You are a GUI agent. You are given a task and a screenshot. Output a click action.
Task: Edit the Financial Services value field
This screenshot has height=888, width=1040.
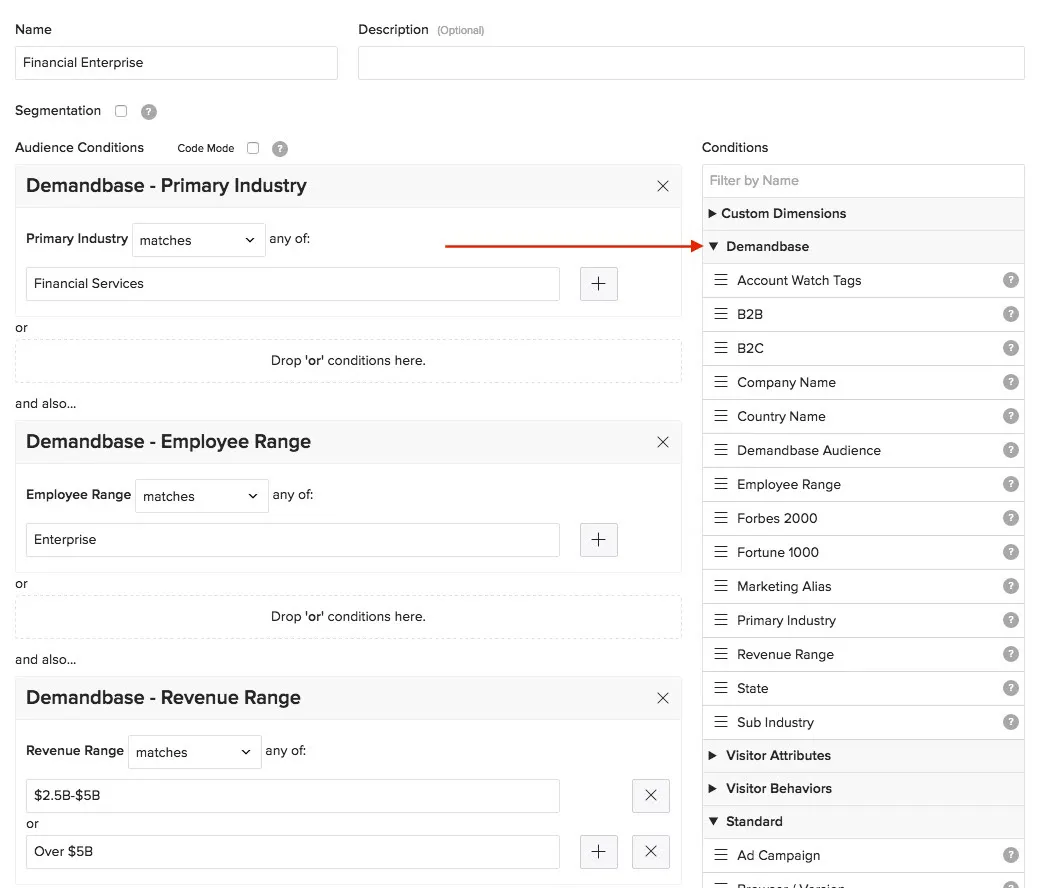(292, 284)
